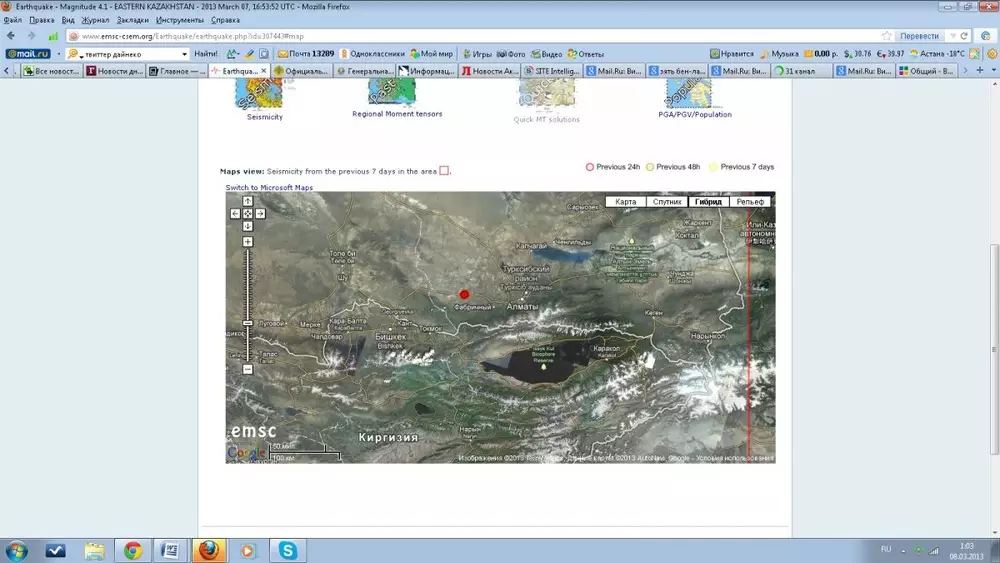The height and width of the screenshot is (563, 1000).
Task: Click the map zoom slider handle
Action: (x=248, y=323)
